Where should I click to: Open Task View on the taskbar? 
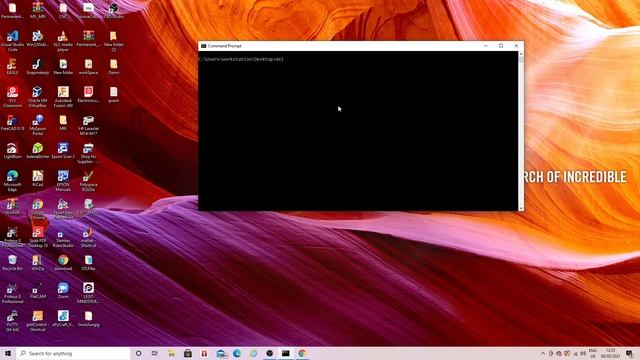coord(155,353)
